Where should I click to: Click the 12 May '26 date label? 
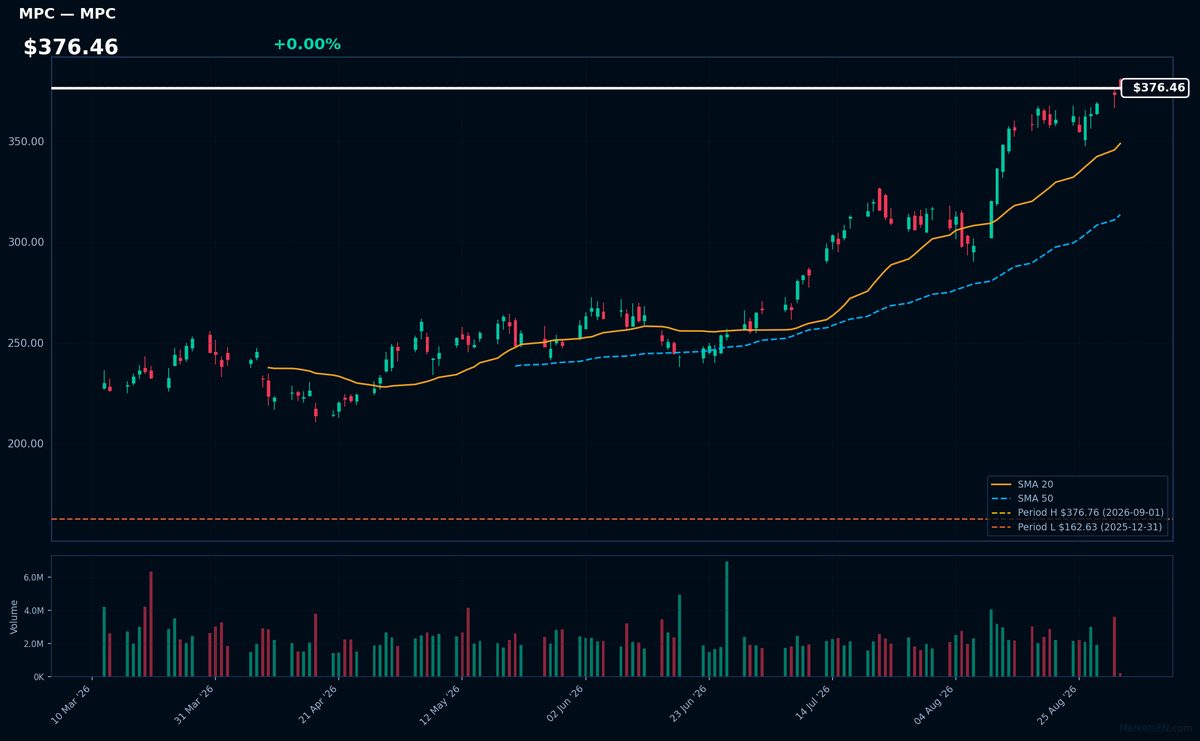441,703
